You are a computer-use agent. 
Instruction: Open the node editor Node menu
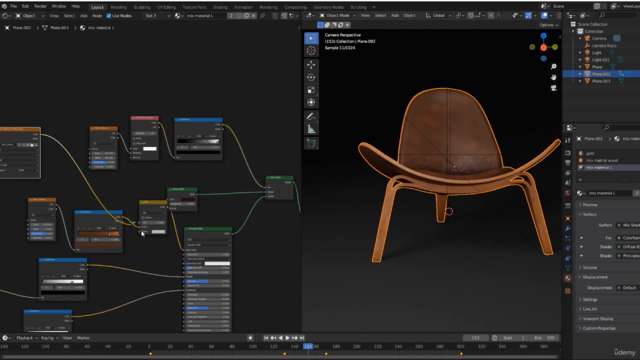click(x=97, y=16)
